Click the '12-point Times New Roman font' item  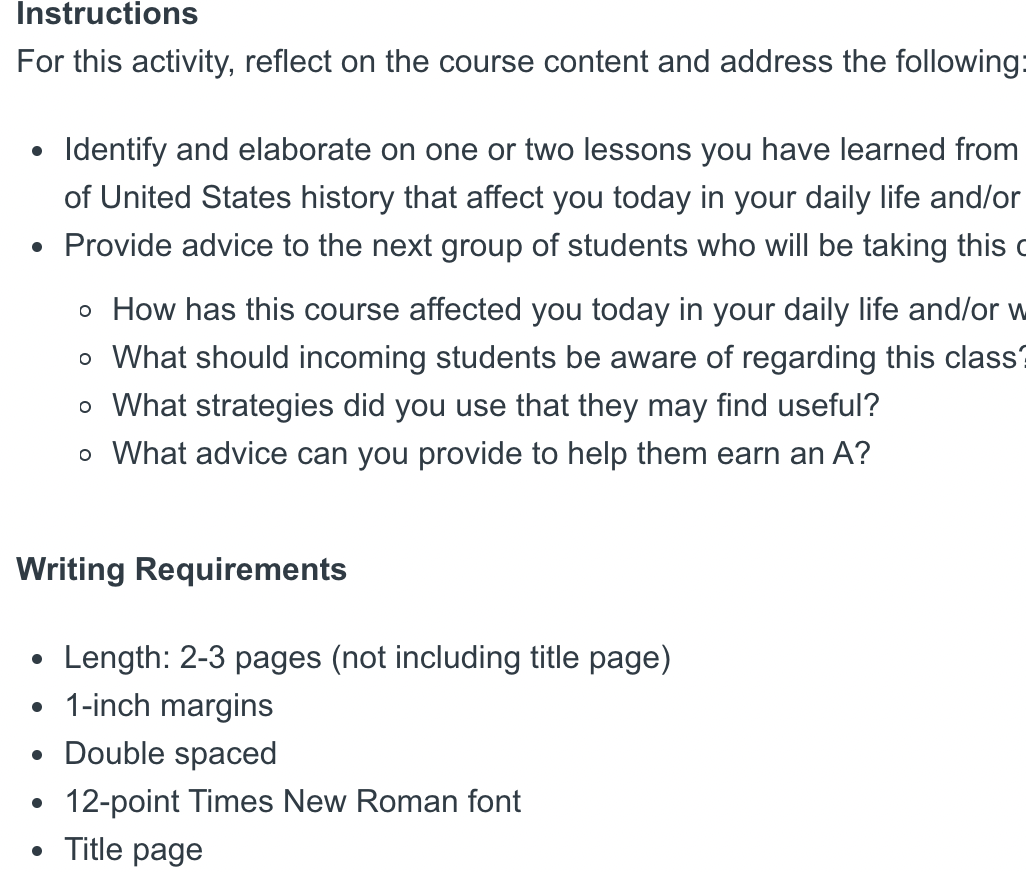(x=292, y=802)
